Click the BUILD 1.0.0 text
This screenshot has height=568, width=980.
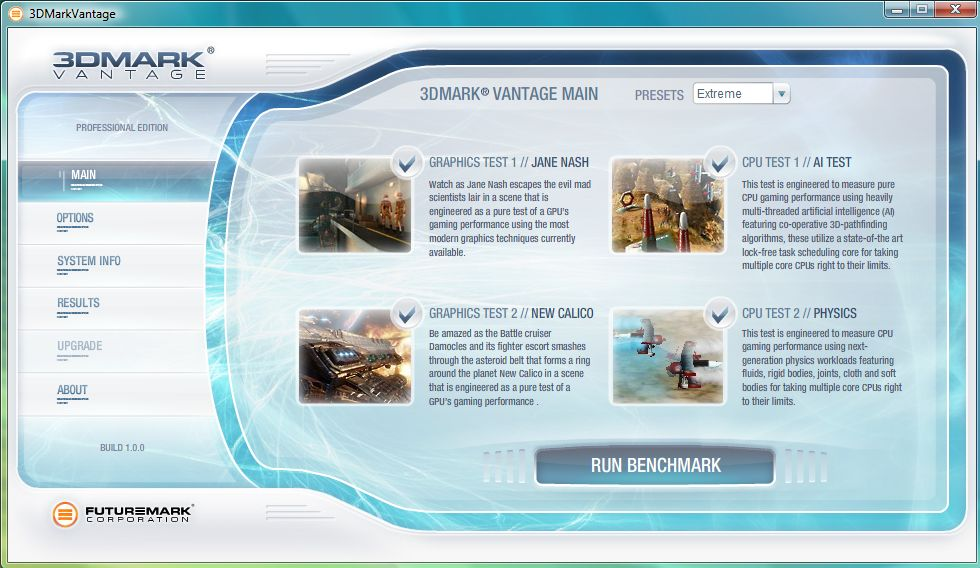(x=122, y=448)
